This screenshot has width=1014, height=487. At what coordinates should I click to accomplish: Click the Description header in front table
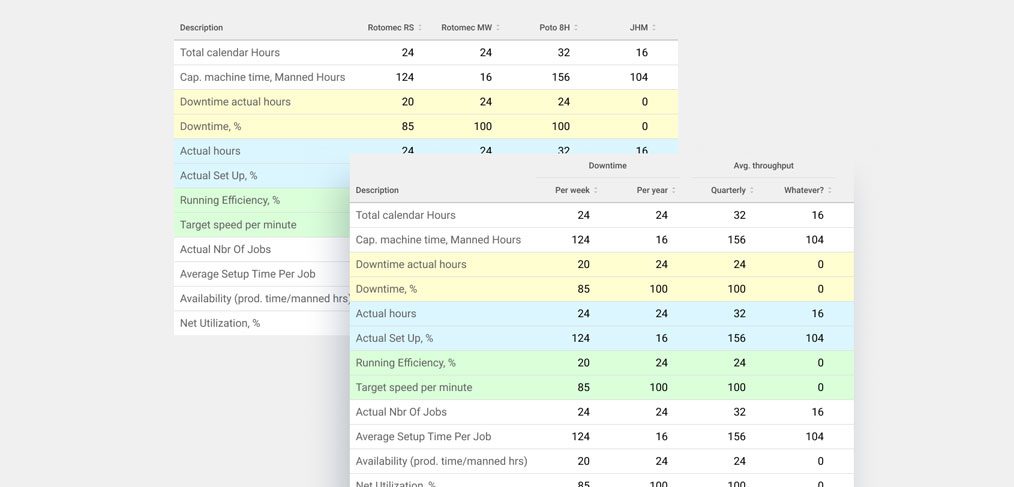(377, 190)
